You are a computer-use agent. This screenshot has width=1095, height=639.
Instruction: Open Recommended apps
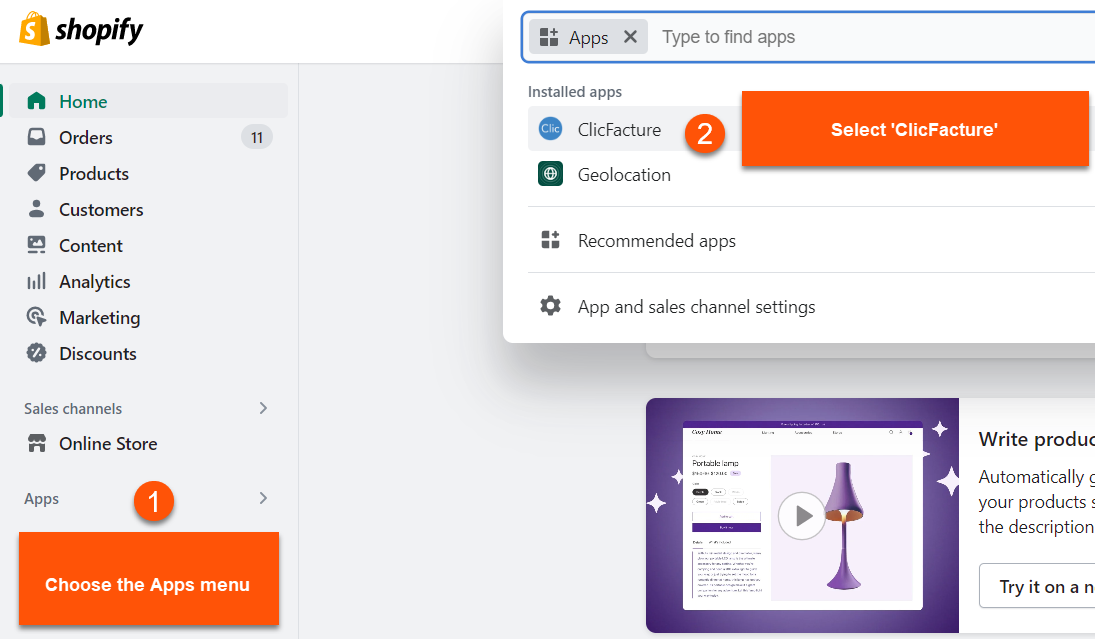(656, 241)
